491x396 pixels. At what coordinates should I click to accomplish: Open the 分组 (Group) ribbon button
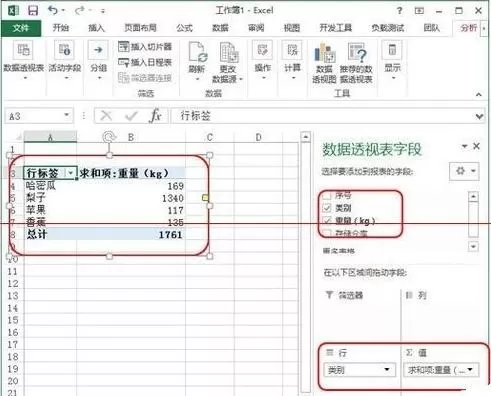click(x=98, y=61)
